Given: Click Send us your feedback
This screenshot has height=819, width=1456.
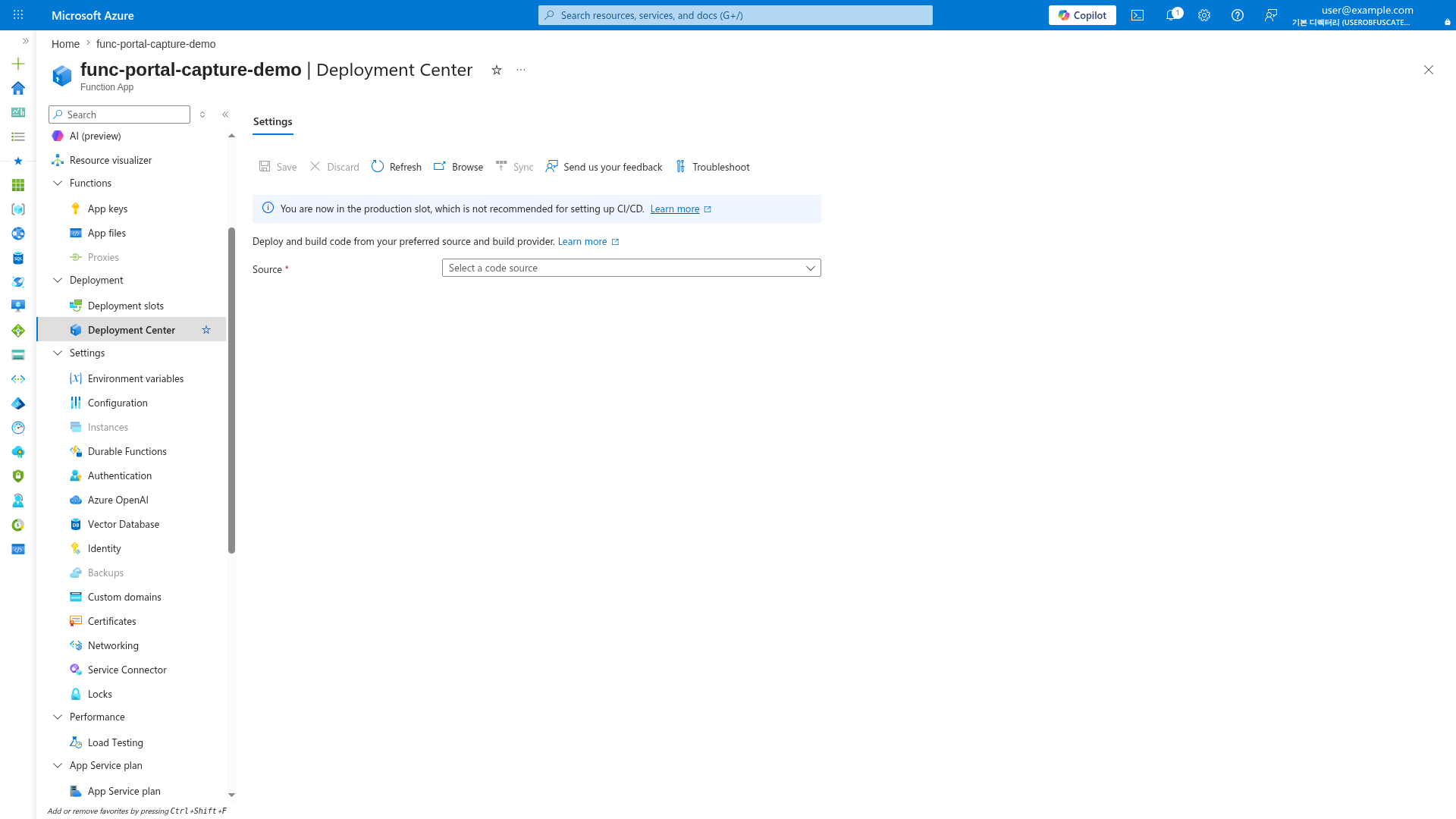Looking at the screenshot, I should click(604, 167).
